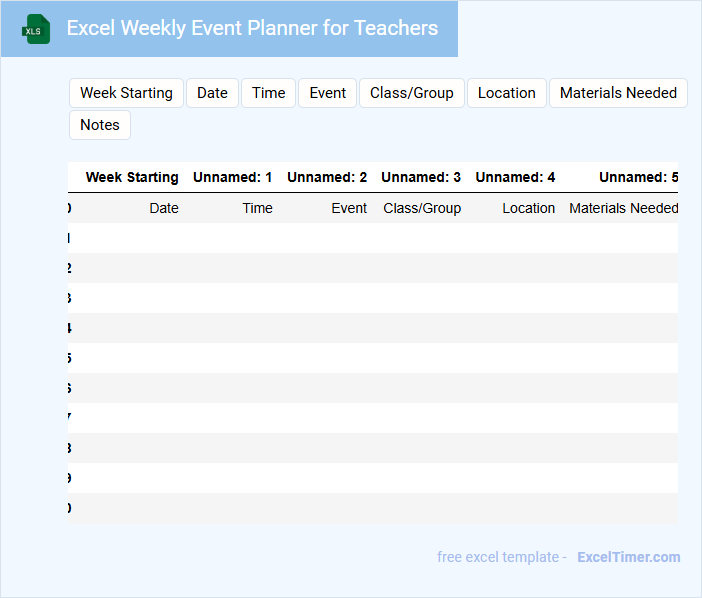Image resolution: width=702 pixels, height=598 pixels.
Task: Click the green XLS file icon
Action: point(36,29)
